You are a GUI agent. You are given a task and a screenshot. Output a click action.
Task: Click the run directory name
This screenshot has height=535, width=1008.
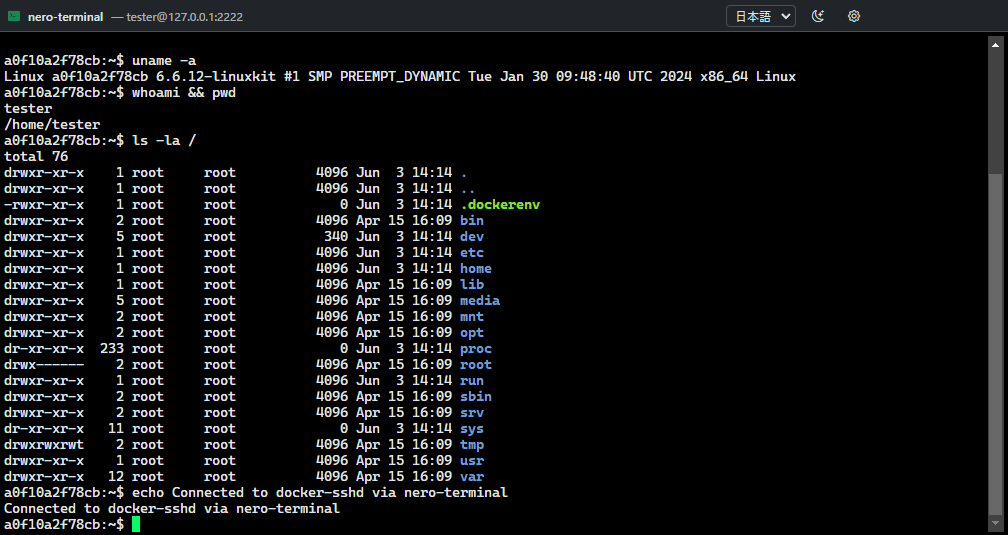472,381
